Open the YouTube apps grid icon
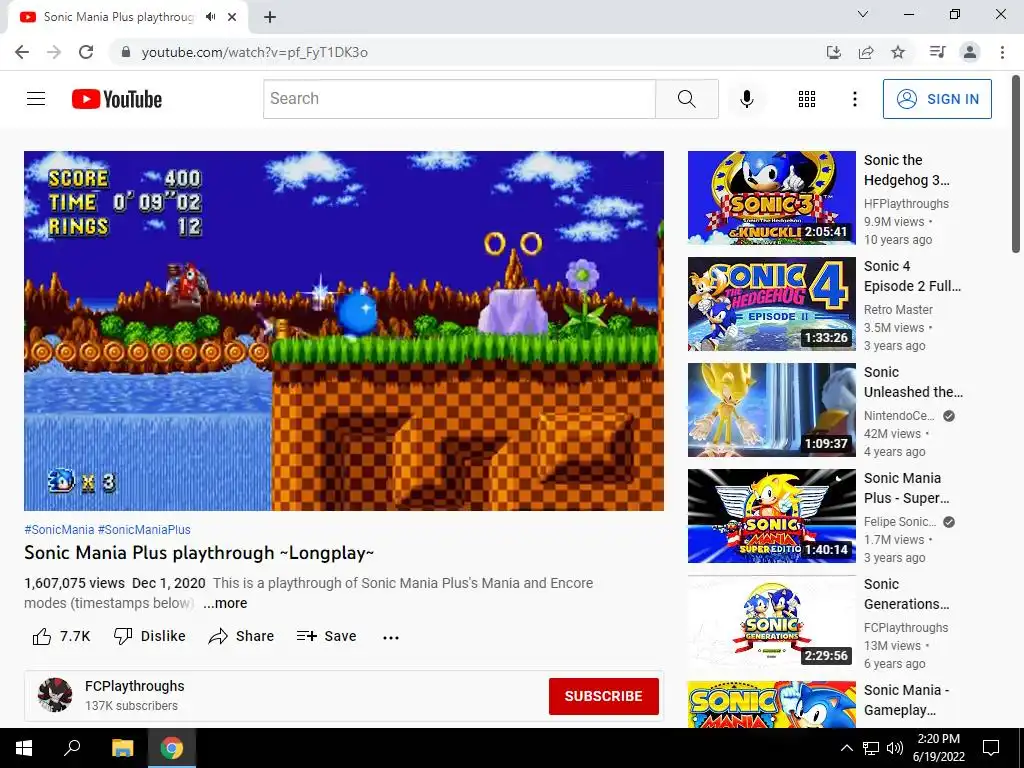1024x768 pixels. (807, 99)
